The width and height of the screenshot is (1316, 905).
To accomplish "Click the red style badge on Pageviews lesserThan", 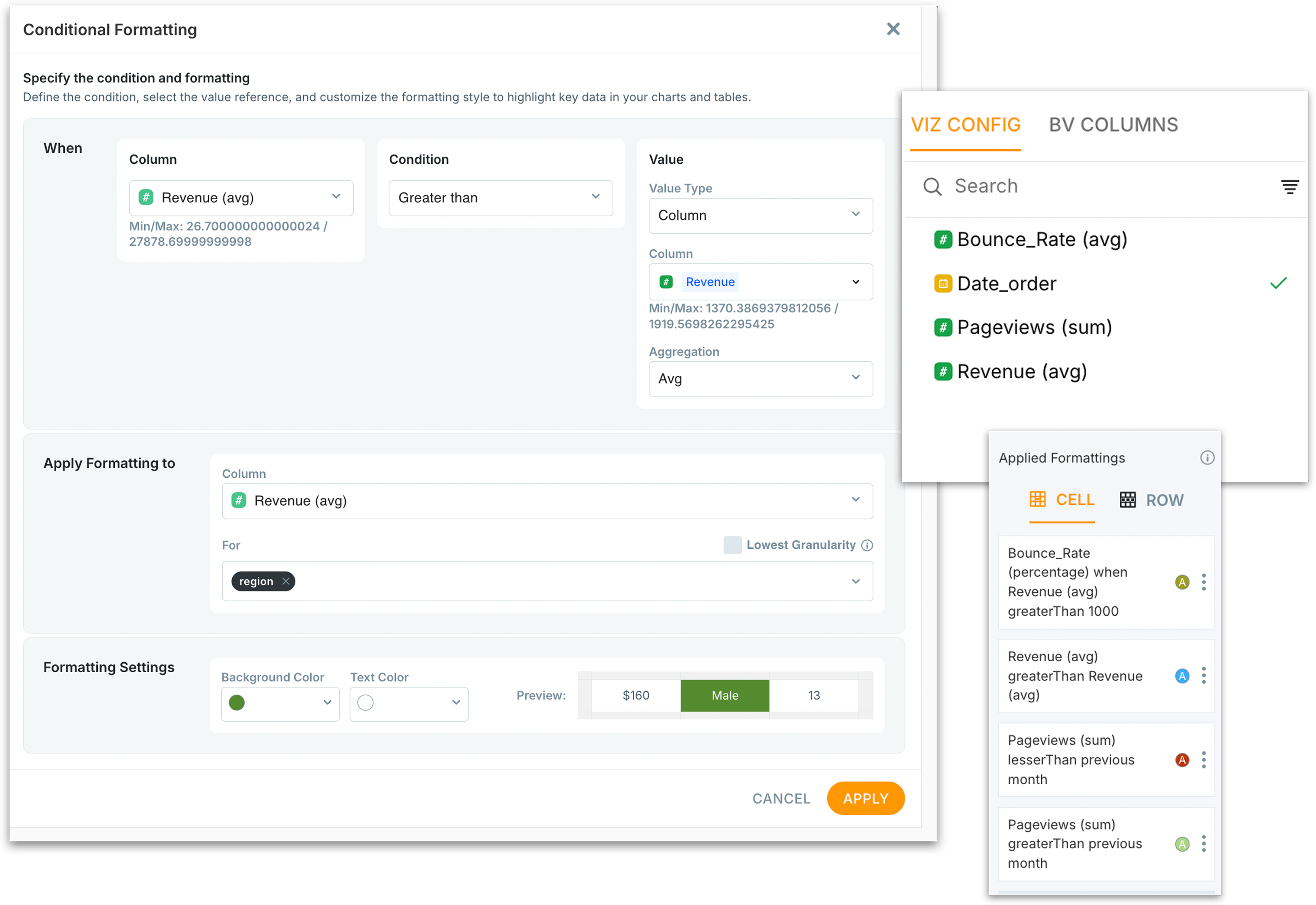I will [1182, 760].
